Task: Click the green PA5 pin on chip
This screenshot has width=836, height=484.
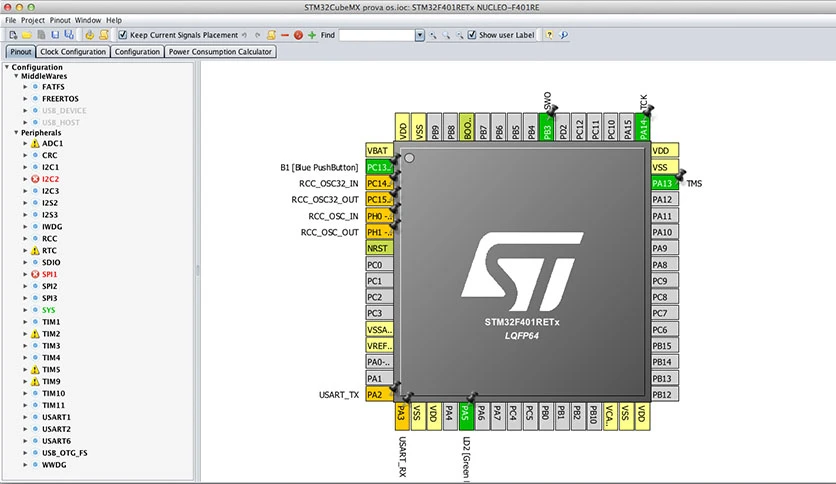Action: point(466,416)
